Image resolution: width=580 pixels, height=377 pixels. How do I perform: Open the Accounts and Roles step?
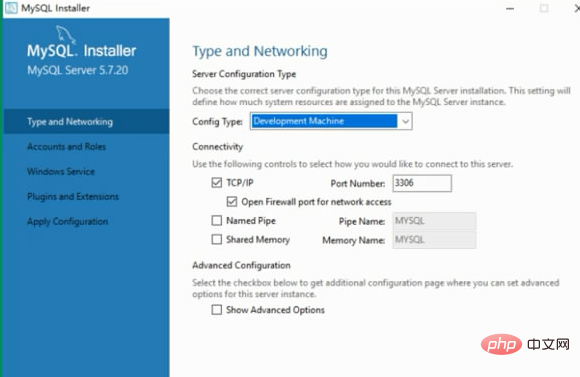67,147
